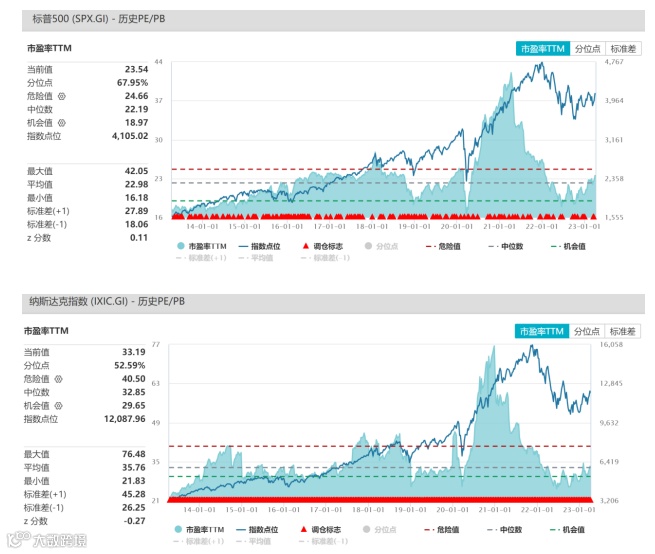The height and width of the screenshot is (554, 655).
Task: Toggle 危险值 legend line in 标普500 chart
Action: pyautogui.click(x=443, y=247)
